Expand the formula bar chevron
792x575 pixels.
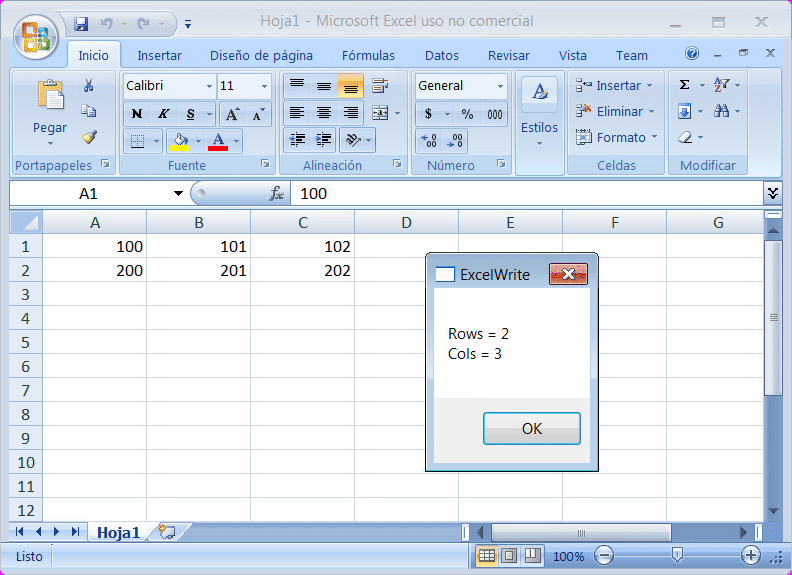coord(773,193)
